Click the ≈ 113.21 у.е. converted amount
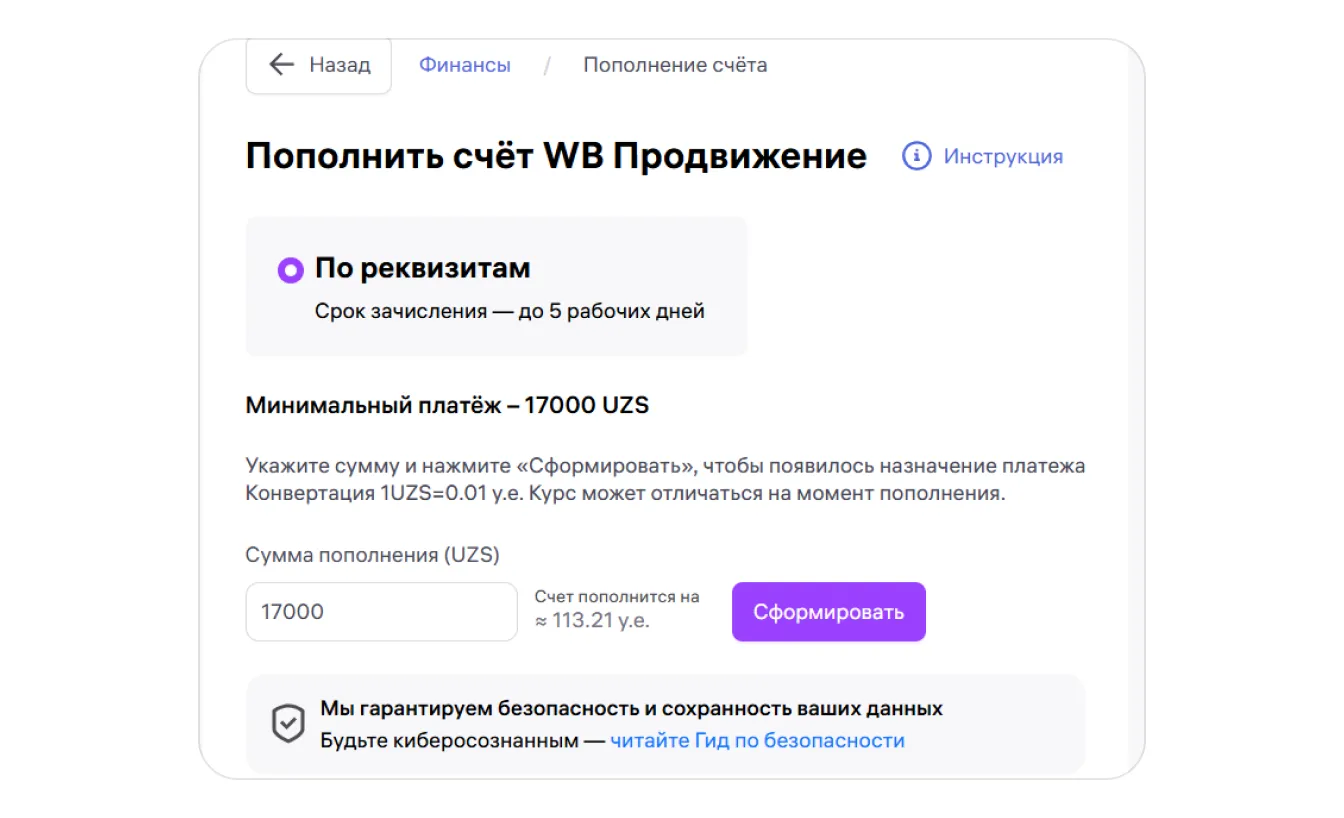Viewport: 1344px width, 818px height. (592, 620)
